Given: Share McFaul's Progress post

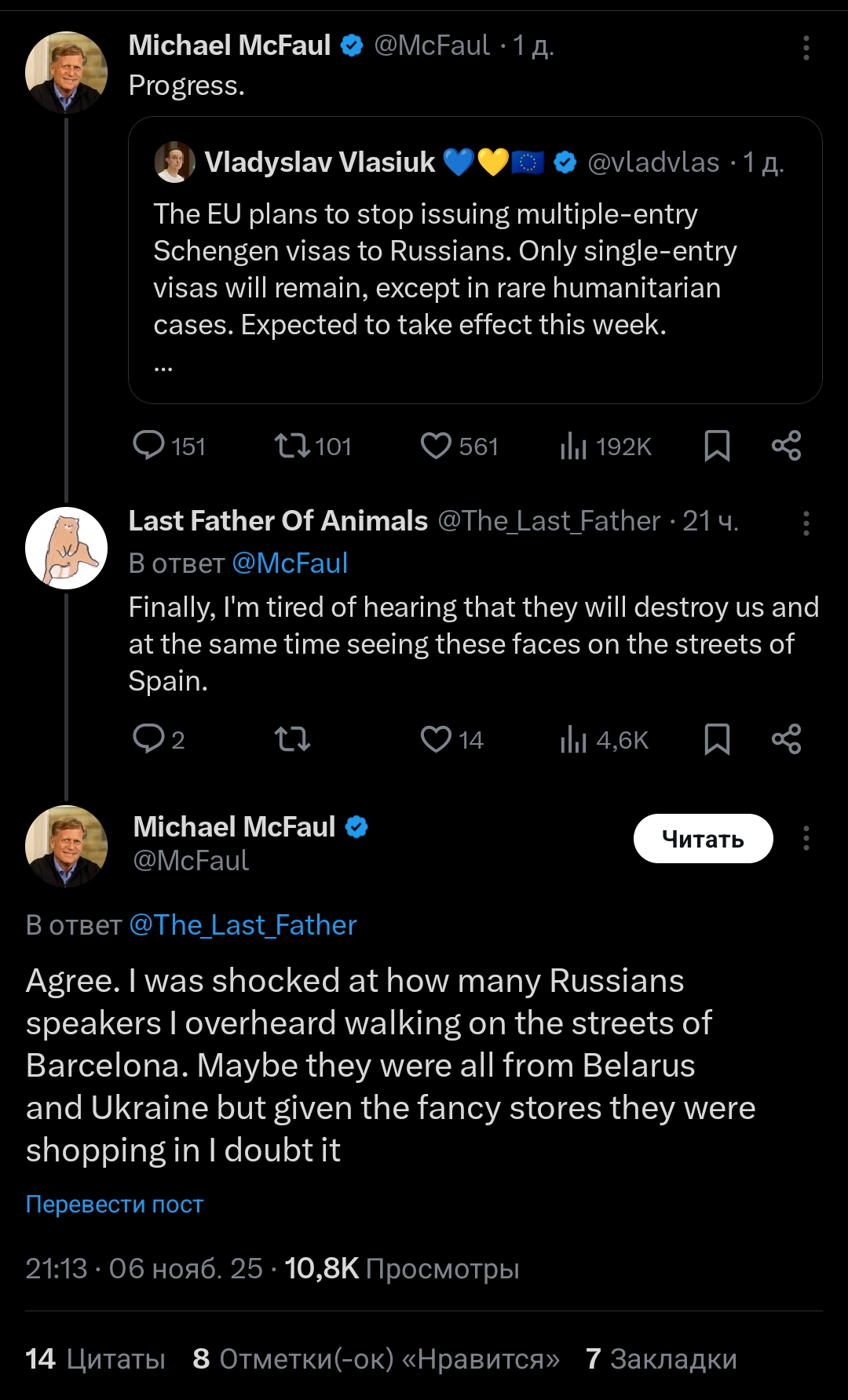Looking at the screenshot, I should tap(786, 446).
